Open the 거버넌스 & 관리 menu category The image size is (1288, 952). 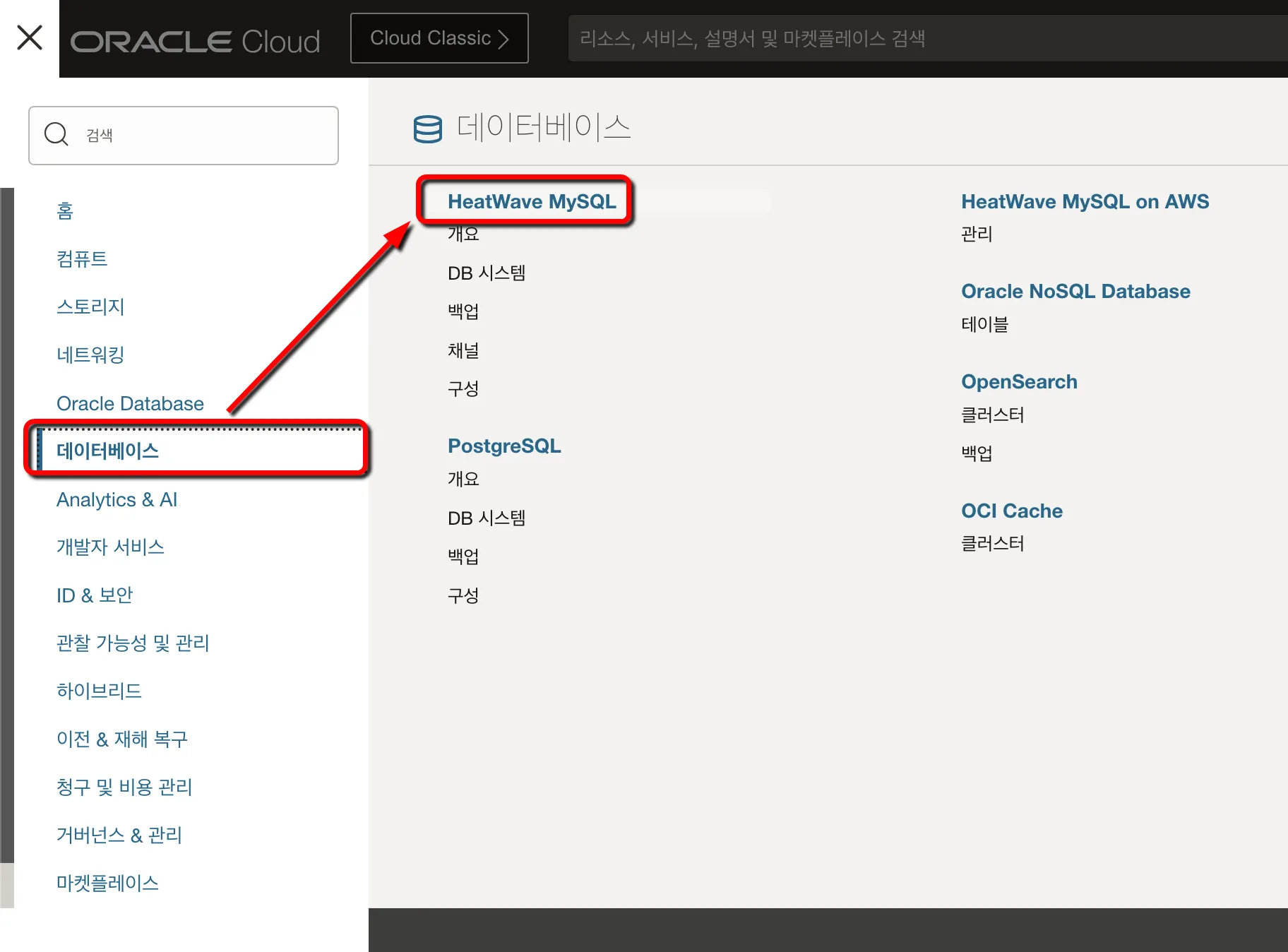119,835
